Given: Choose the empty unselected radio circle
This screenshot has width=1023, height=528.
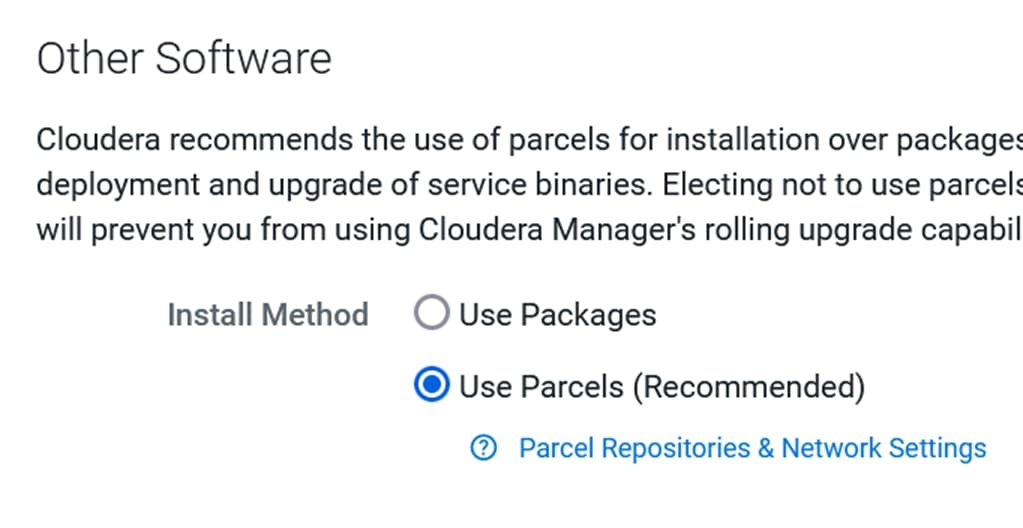Looking at the screenshot, I should pyautogui.click(x=432, y=313).
